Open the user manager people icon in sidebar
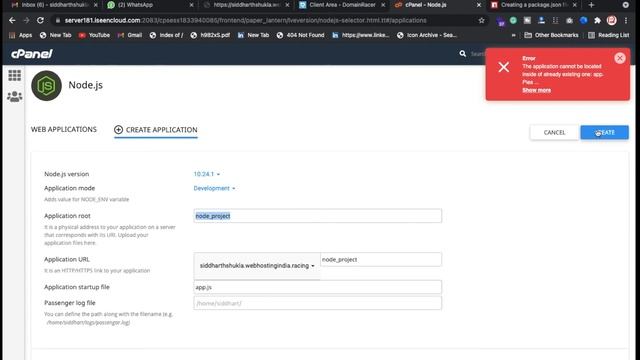640x360 pixels. (14, 97)
